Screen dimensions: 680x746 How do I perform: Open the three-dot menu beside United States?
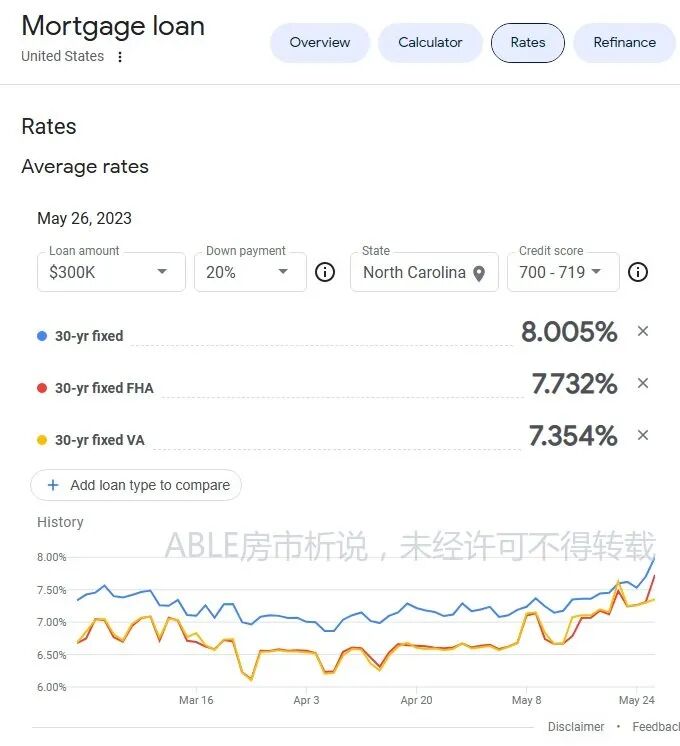point(120,57)
